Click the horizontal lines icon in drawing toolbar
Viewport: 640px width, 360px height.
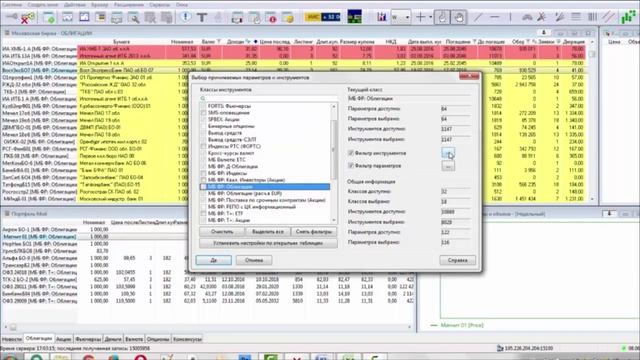pyautogui.click(x=576, y=17)
